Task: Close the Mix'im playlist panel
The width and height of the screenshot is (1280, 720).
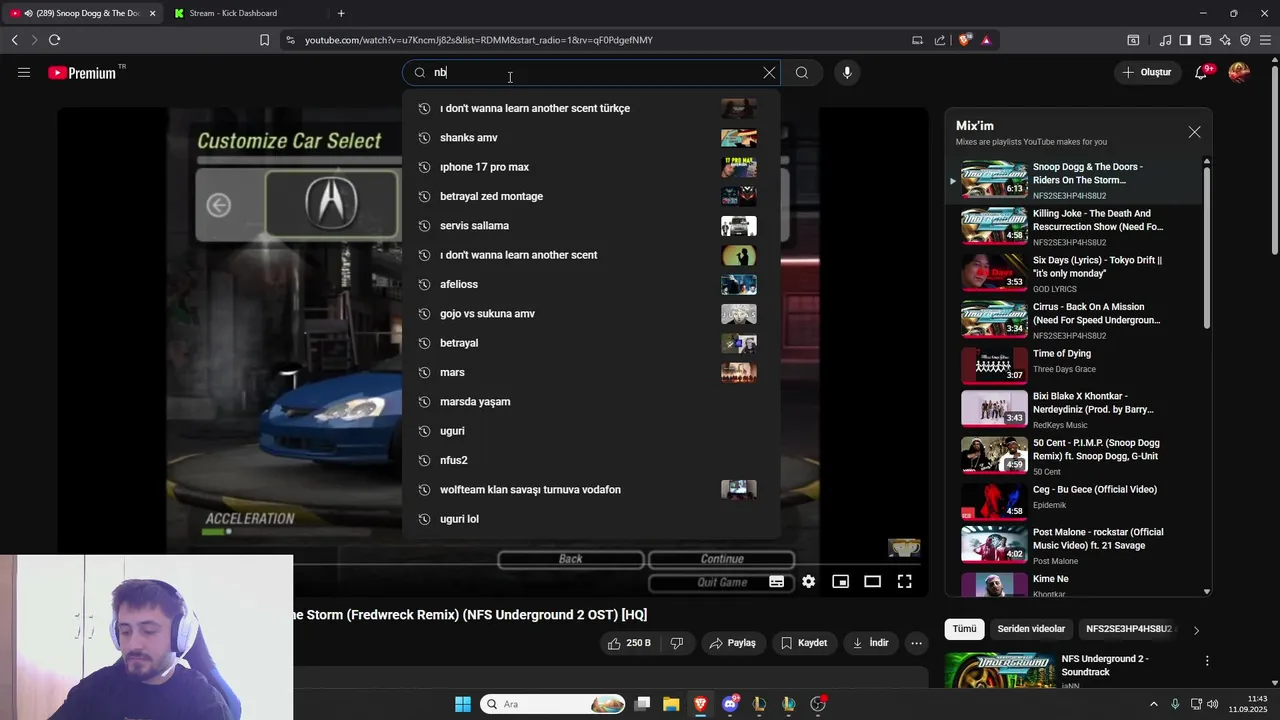Action: click(1194, 132)
